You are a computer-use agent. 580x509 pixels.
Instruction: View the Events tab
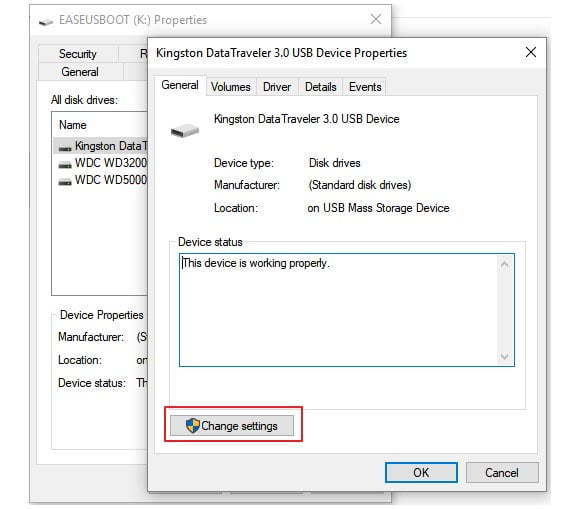(365, 87)
